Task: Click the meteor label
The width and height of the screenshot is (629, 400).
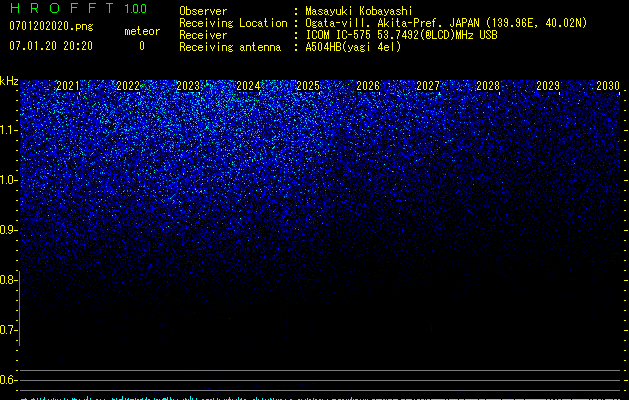Action: (142, 31)
